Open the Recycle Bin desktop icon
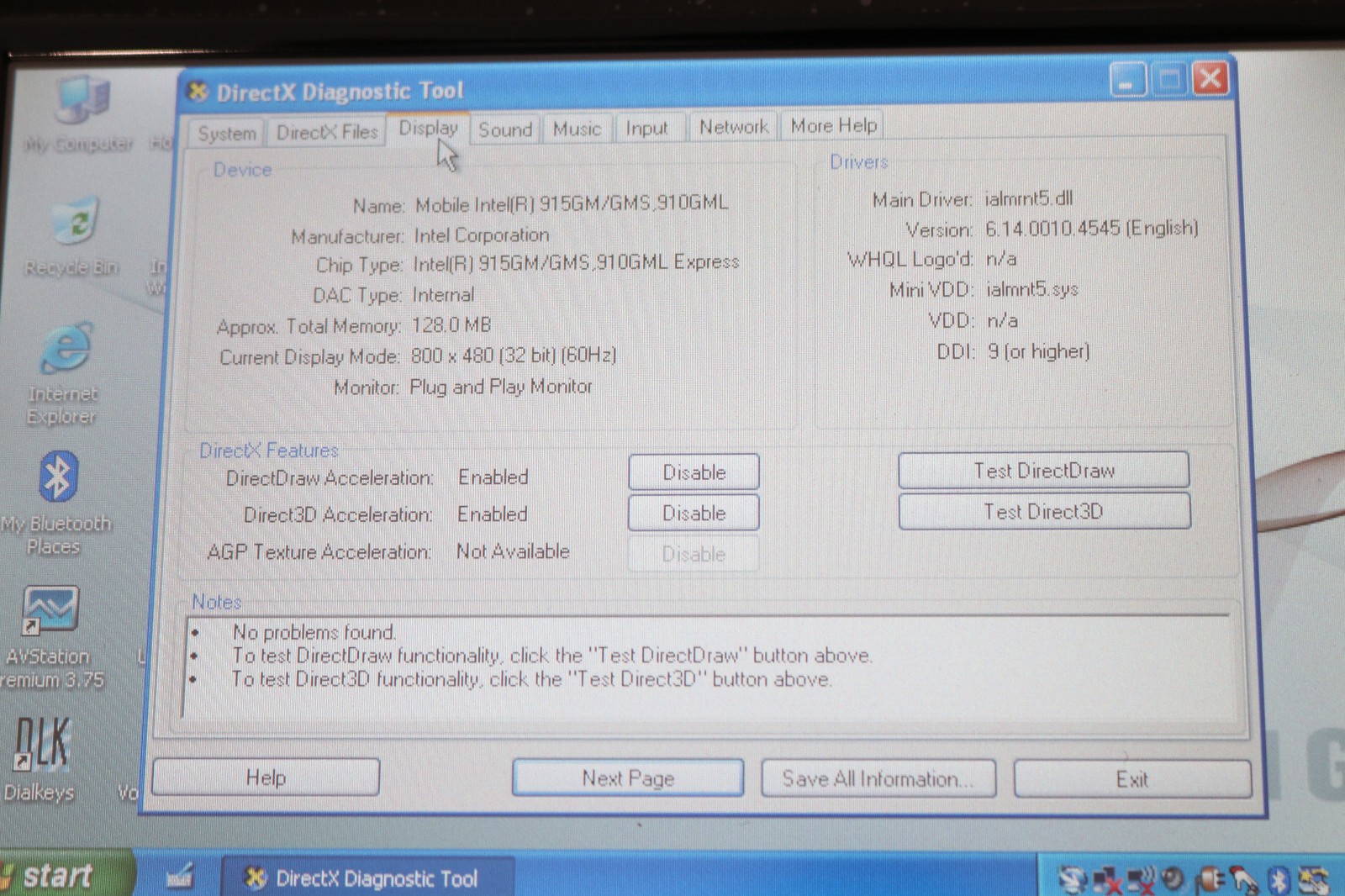 tap(73, 236)
